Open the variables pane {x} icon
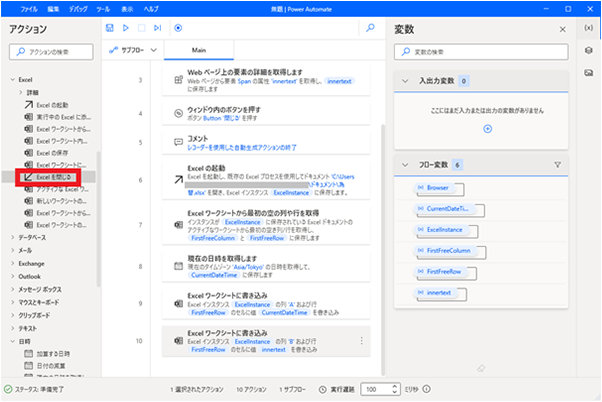Screen dimensions: 602x402 589,28
